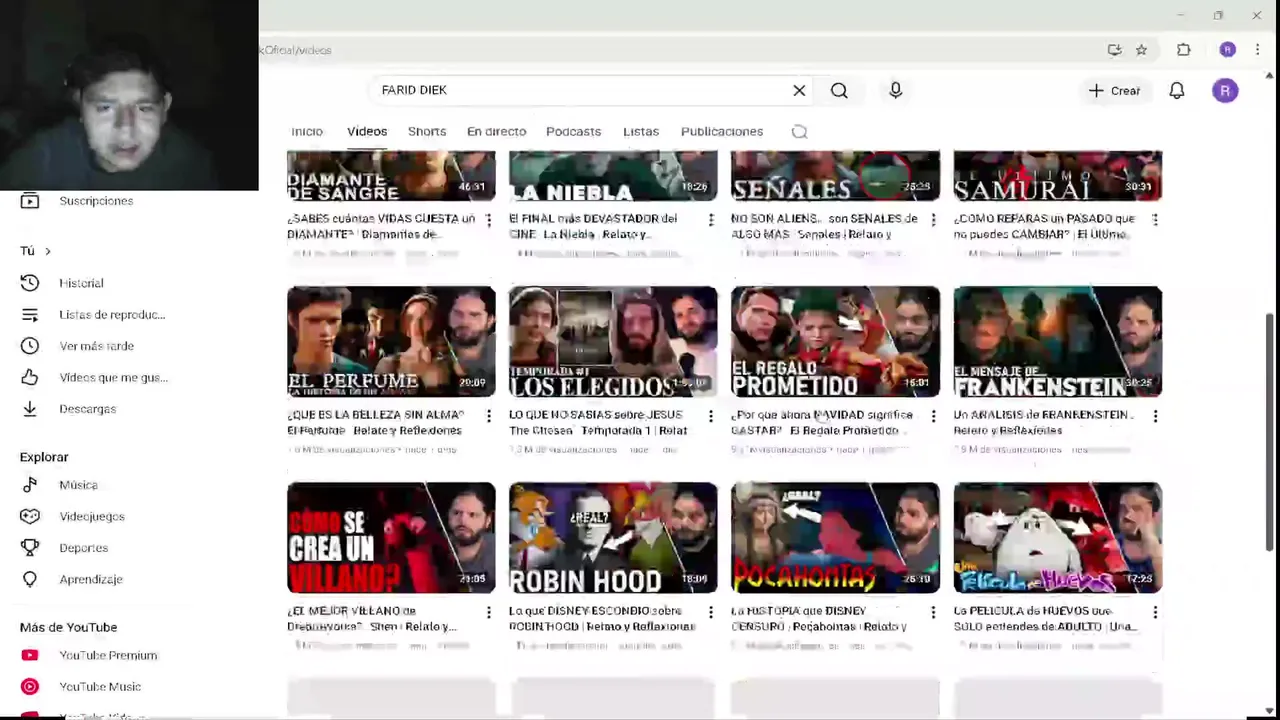The height and width of the screenshot is (720, 1280).
Task: Open Suscripciones in sidebar
Action: pyautogui.click(x=95, y=201)
